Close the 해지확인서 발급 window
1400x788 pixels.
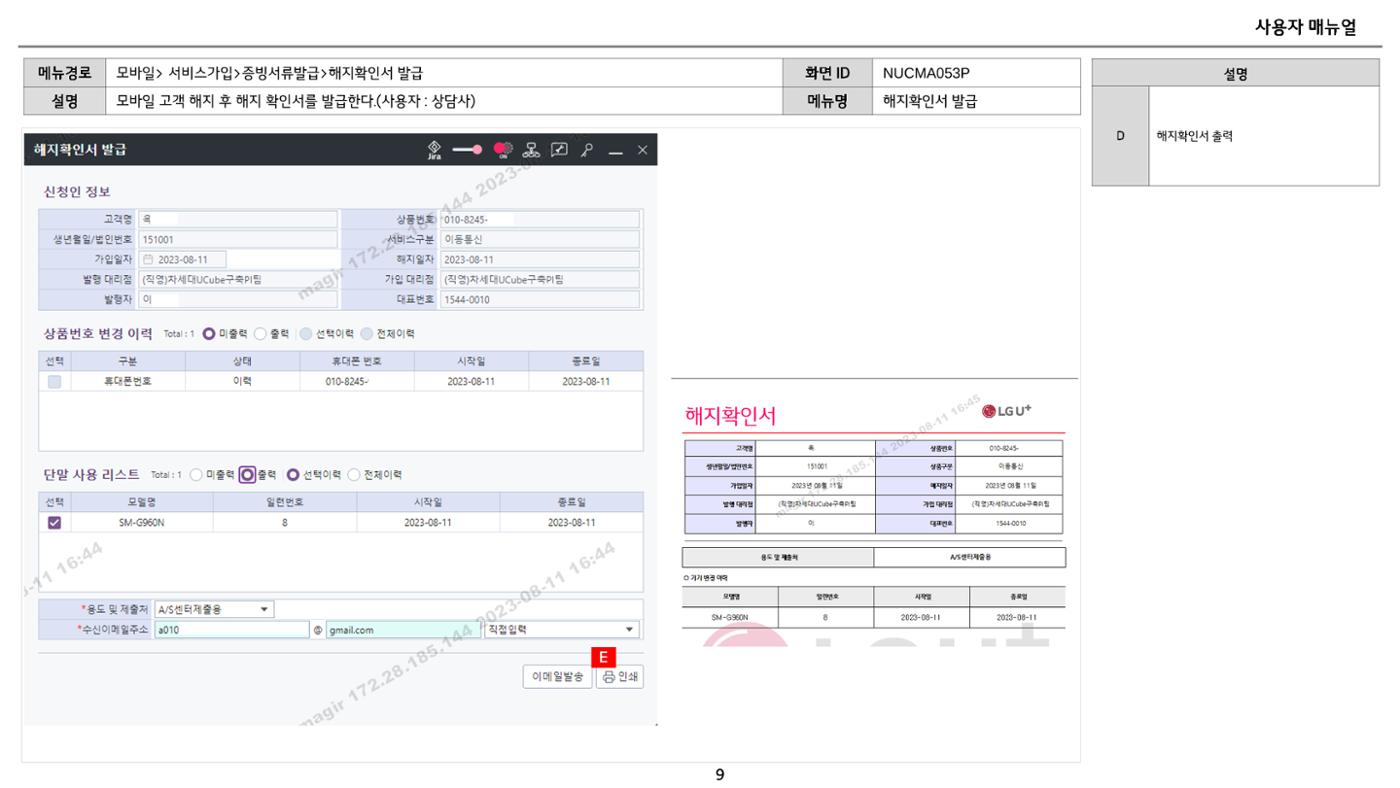pos(643,150)
